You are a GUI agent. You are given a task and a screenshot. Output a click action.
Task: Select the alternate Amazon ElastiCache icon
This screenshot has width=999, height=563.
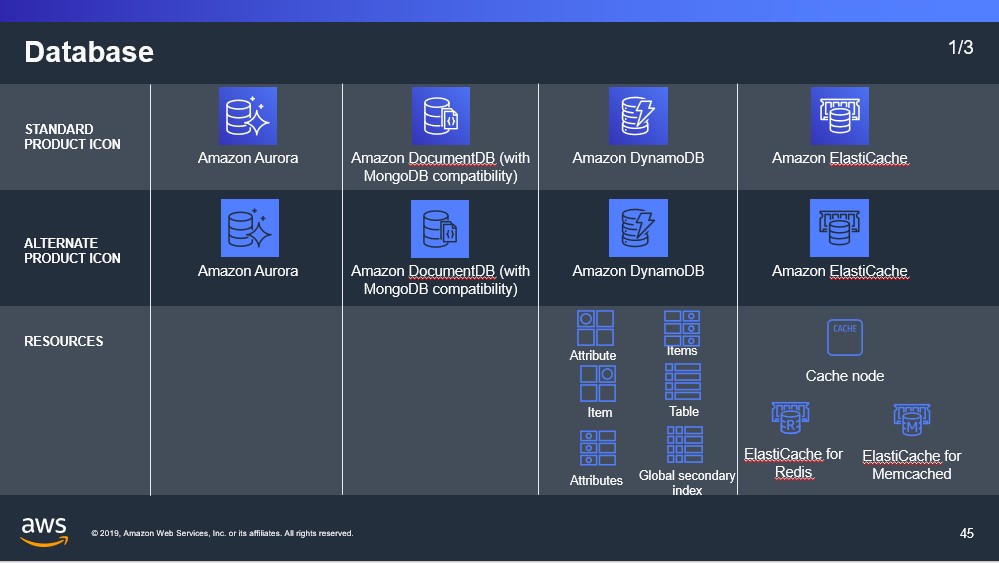[x=839, y=228]
